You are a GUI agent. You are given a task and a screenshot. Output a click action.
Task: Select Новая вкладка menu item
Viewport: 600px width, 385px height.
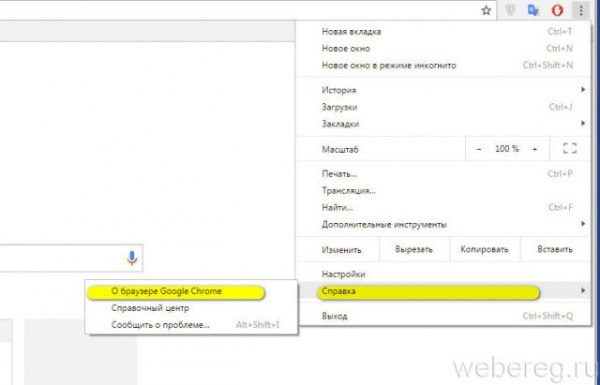pos(444,32)
